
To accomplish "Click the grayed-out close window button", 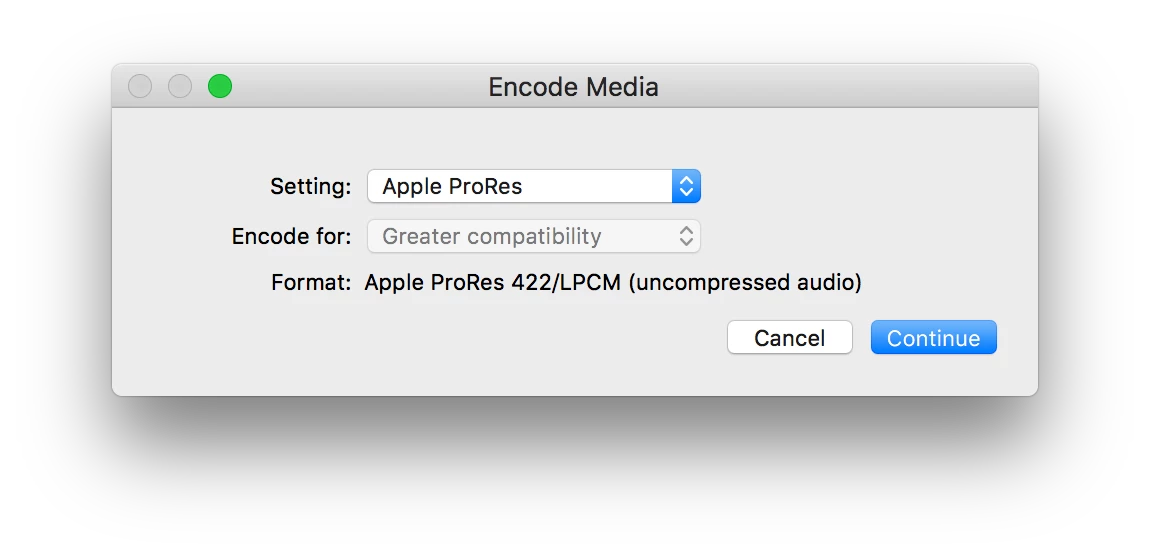I will click(140, 87).
